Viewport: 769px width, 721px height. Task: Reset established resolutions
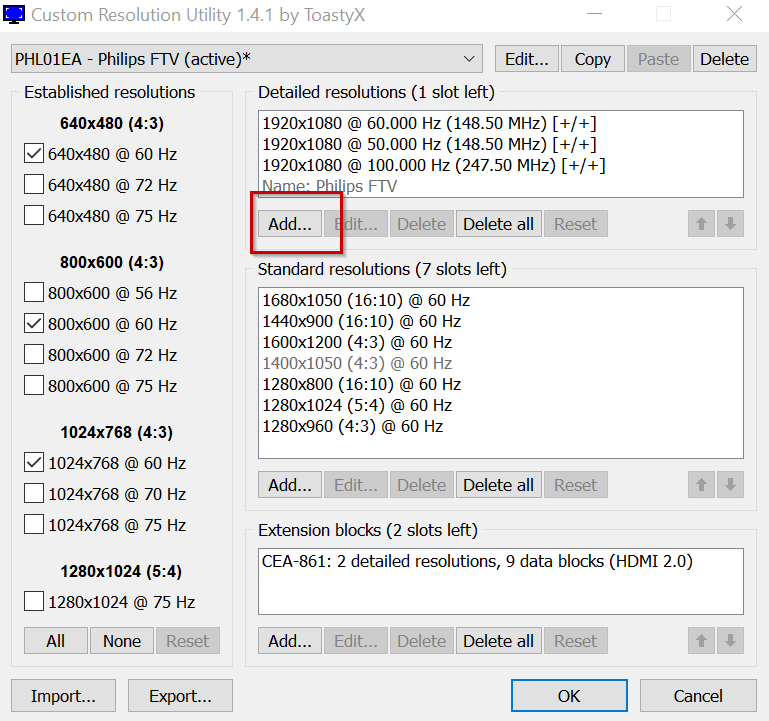click(x=188, y=641)
